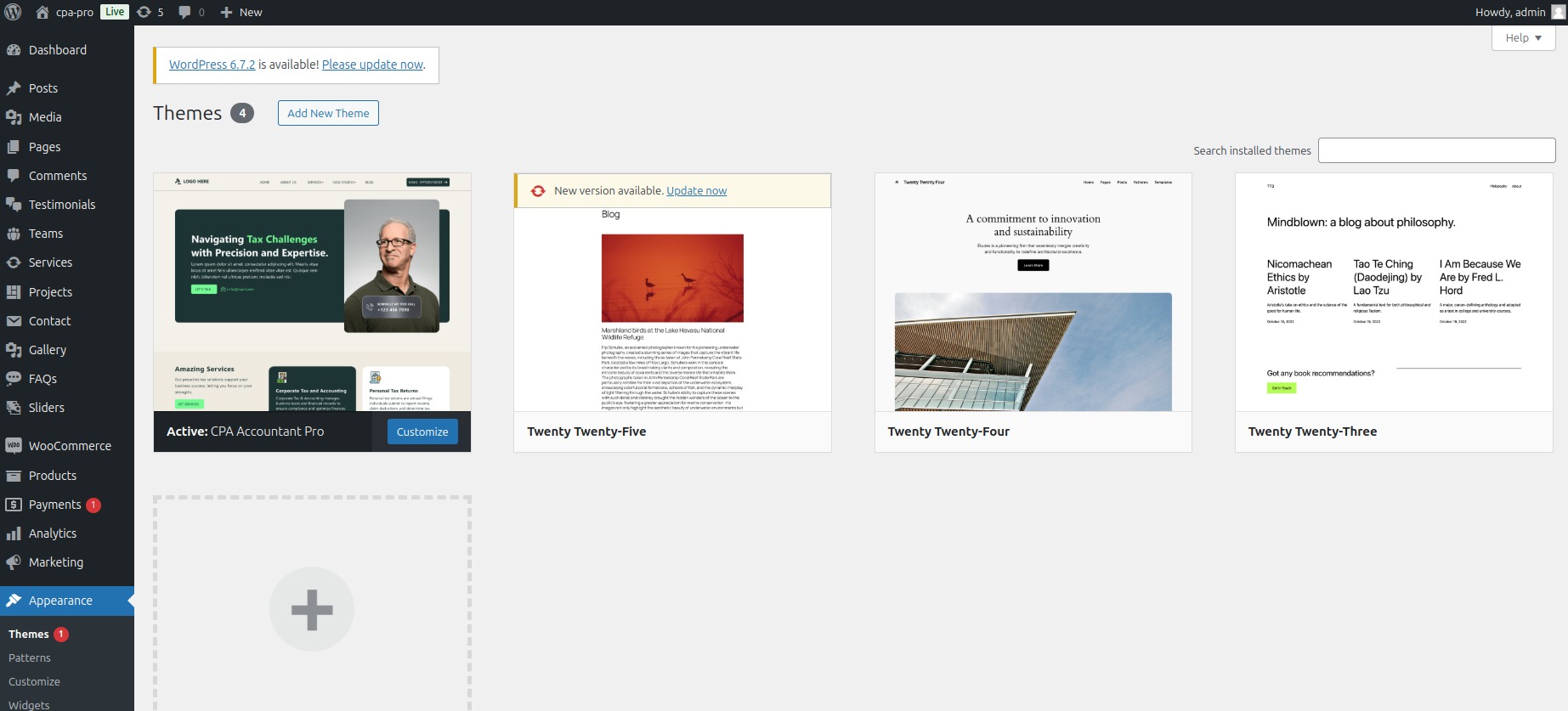Click the WordPress logo icon

pos(13,12)
